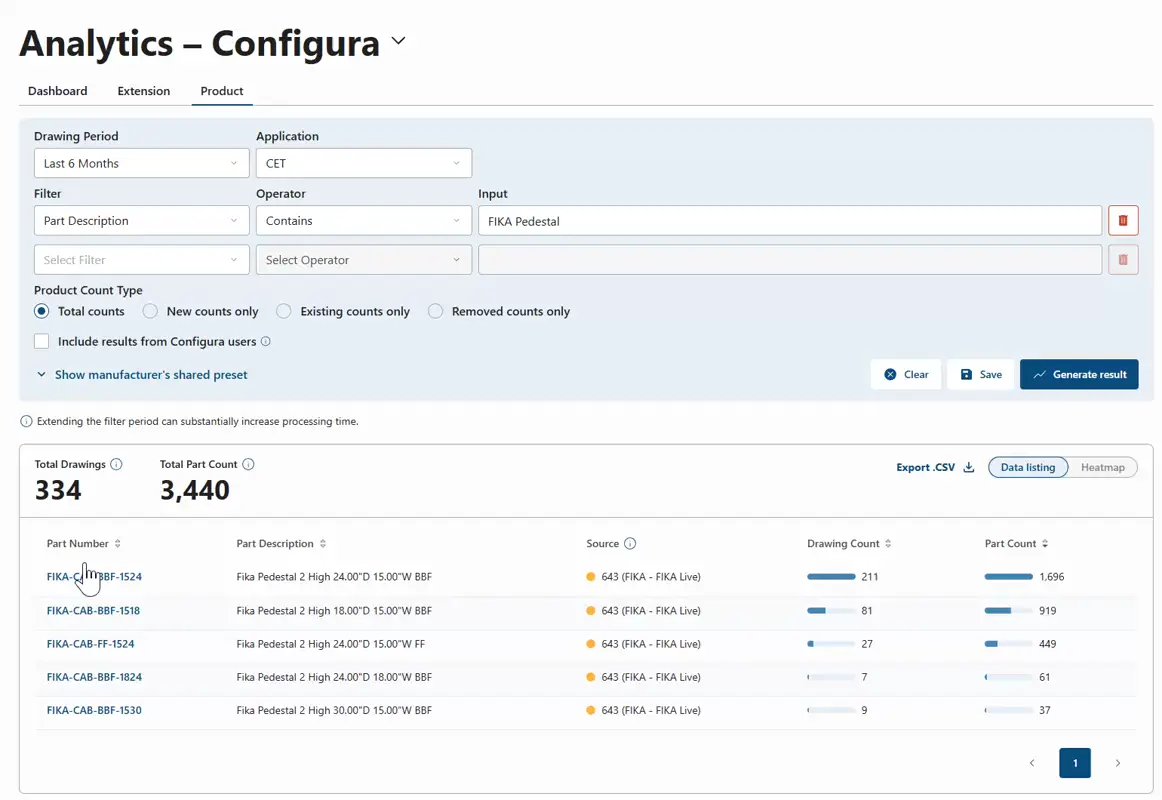Switch view to Data listing

point(1028,467)
